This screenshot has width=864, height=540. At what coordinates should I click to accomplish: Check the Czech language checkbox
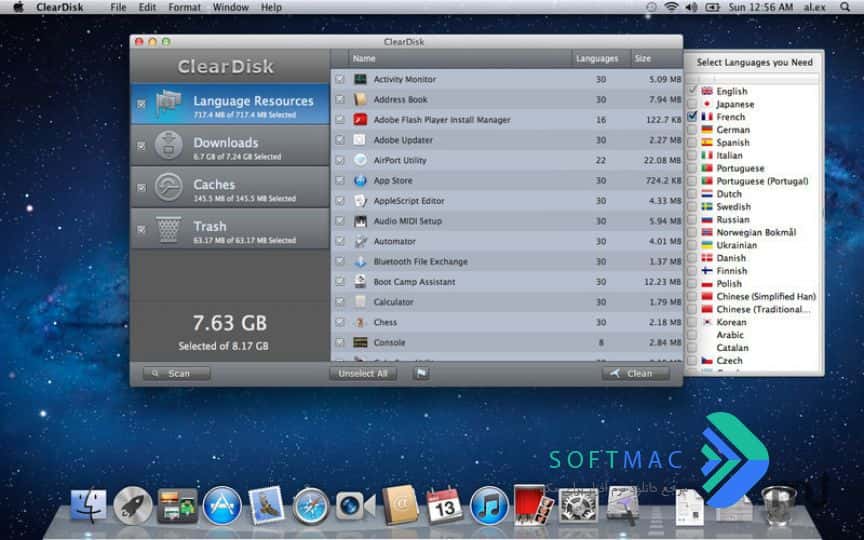(692, 360)
